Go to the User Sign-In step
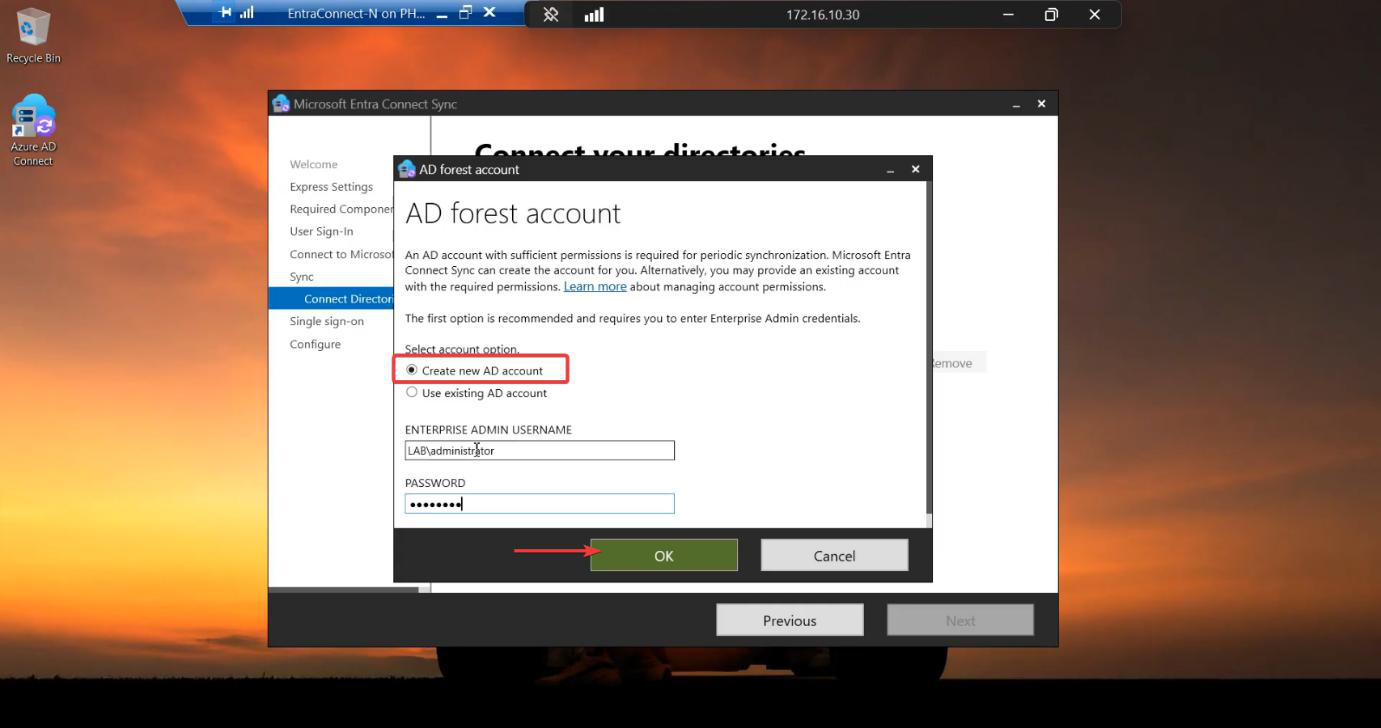The image size is (1381, 728). 321,231
